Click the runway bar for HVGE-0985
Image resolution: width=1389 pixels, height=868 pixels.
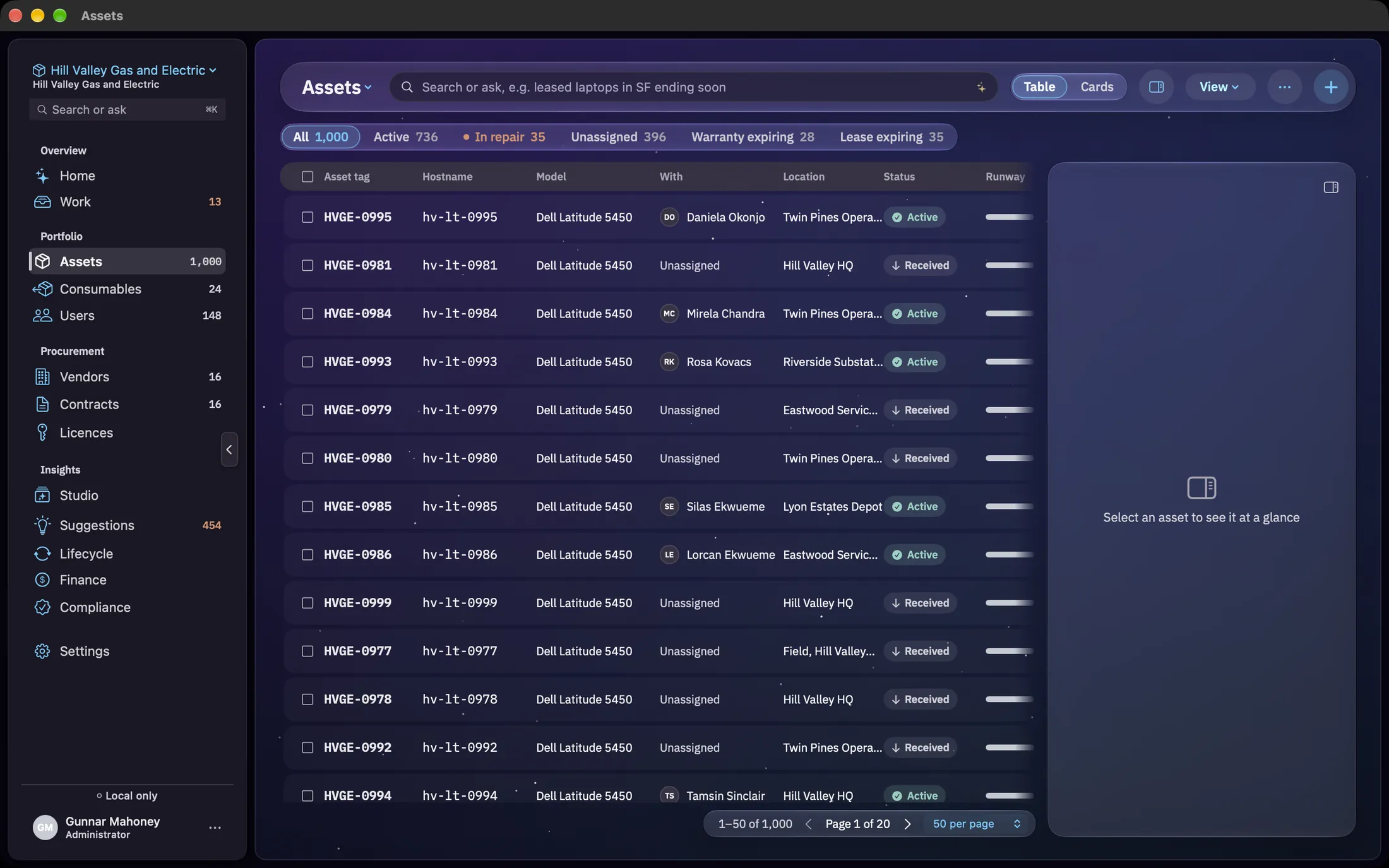pos(1009,506)
